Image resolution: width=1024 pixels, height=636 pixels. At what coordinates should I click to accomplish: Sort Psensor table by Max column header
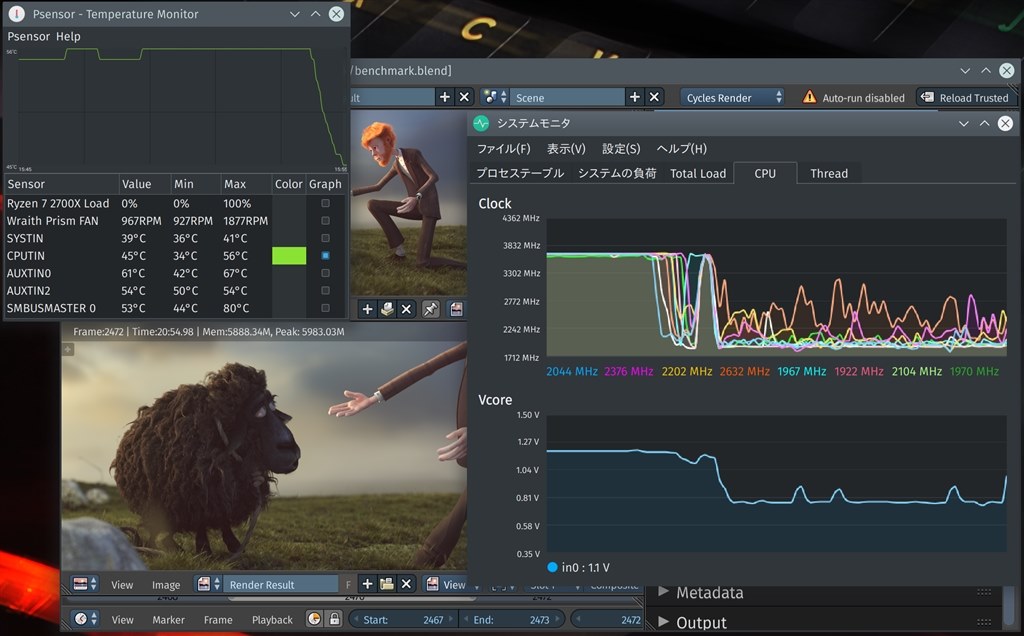[x=245, y=184]
